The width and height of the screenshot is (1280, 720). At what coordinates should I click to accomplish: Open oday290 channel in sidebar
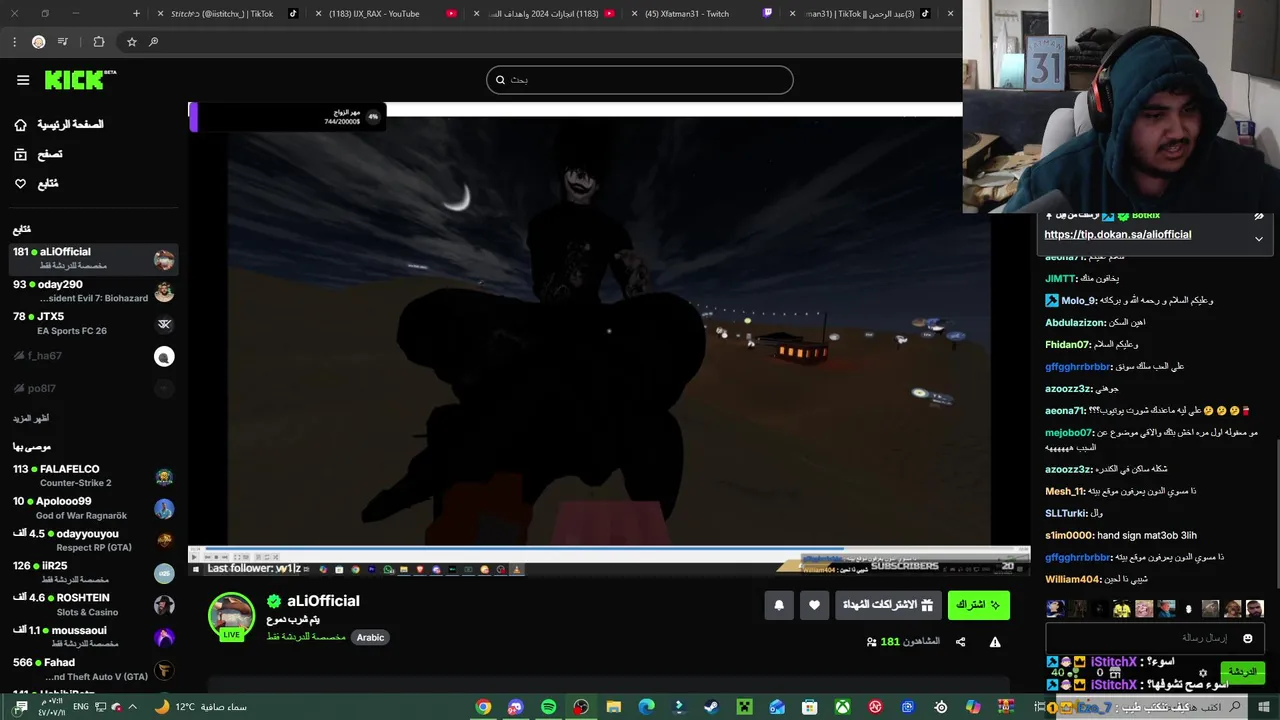point(93,291)
